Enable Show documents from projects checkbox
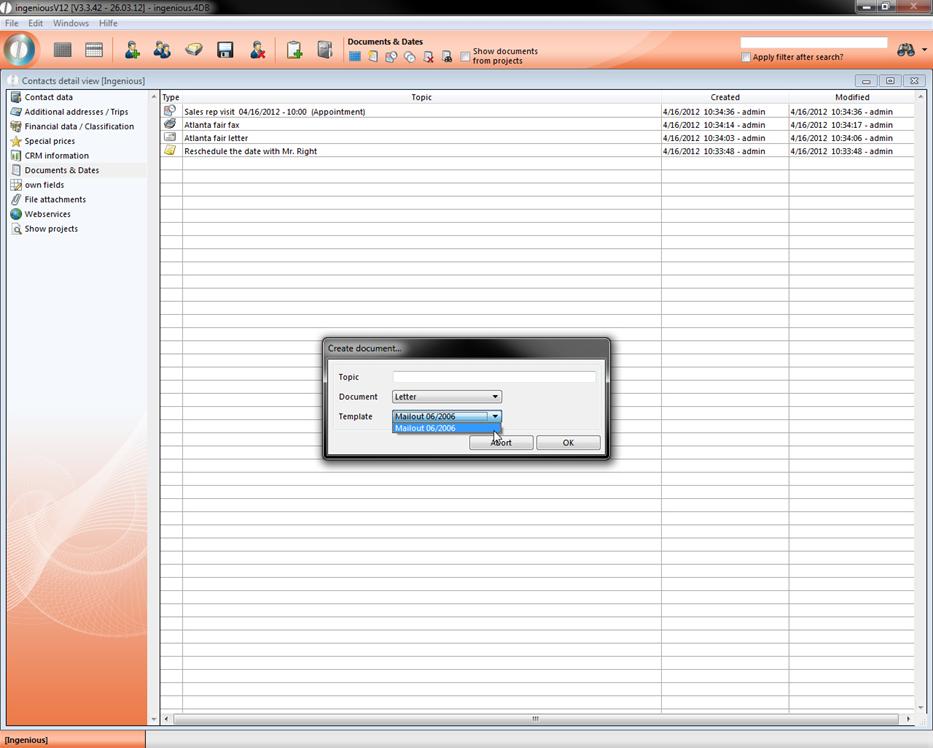This screenshot has height=748, width=933. (465, 56)
